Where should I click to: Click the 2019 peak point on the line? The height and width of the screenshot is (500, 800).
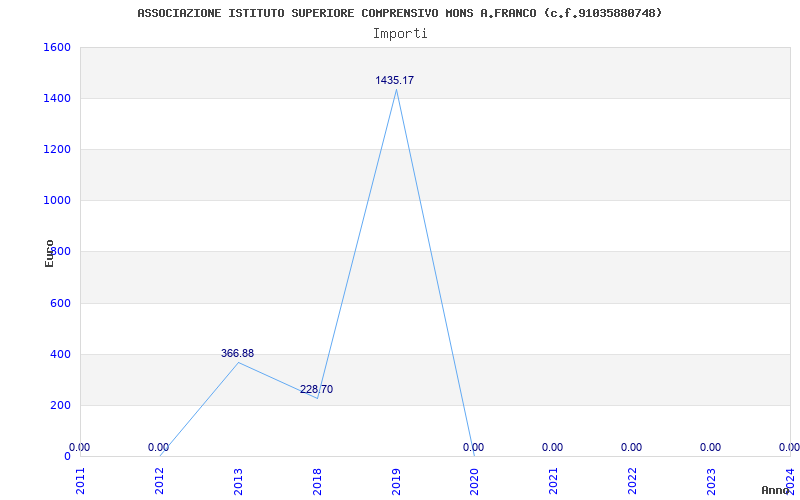pyautogui.click(x=396, y=90)
